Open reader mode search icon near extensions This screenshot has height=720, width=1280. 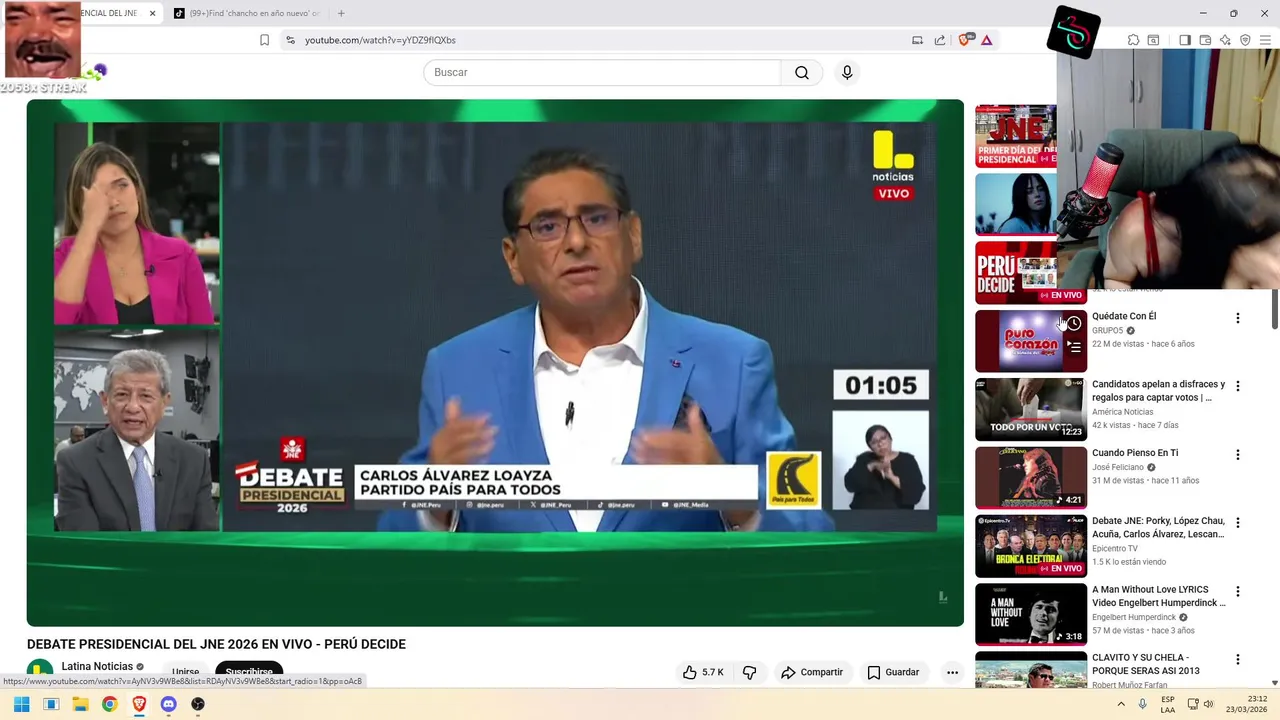click(x=1153, y=40)
